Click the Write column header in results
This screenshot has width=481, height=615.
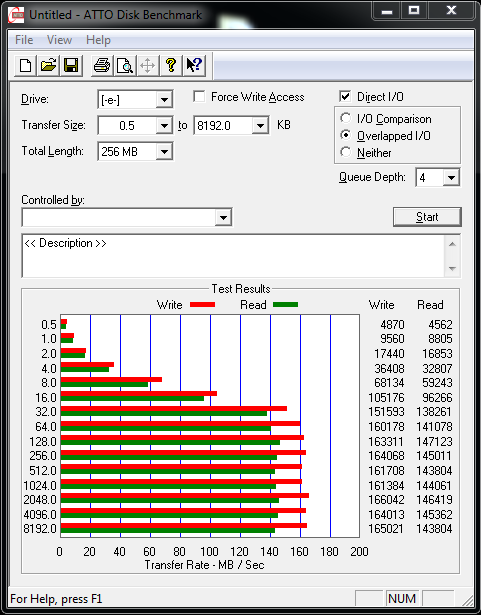click(x=381, y=305)
